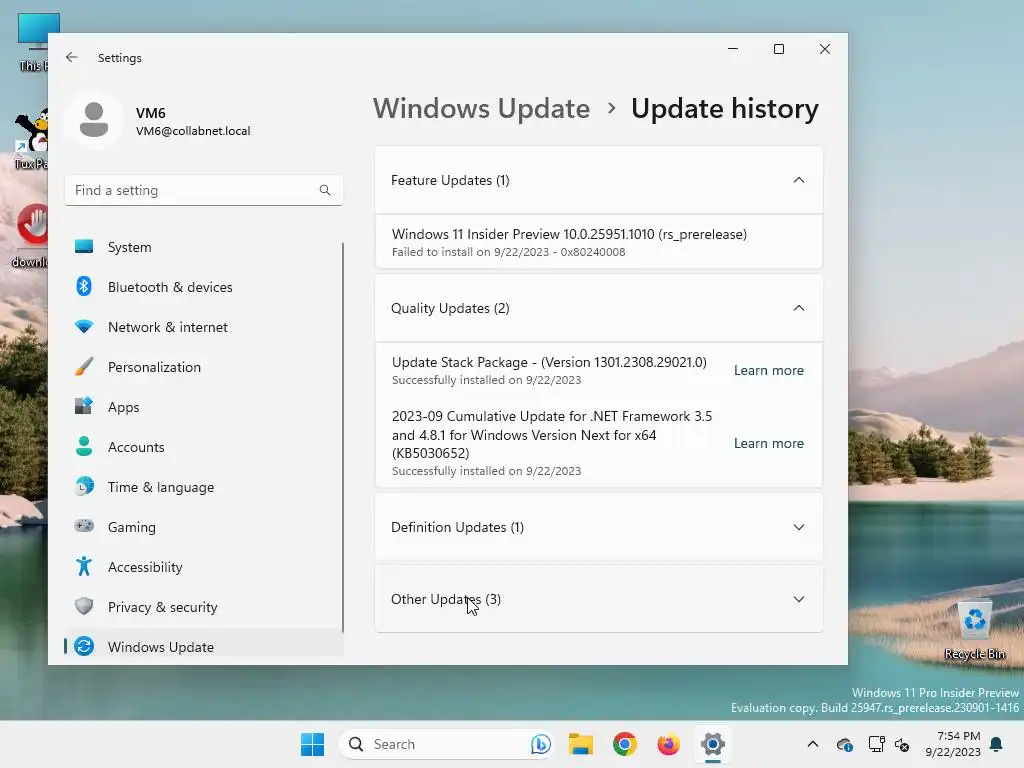The image size is (1024, 768).
Task: Open the System settings page
Action: pos(204,247)
